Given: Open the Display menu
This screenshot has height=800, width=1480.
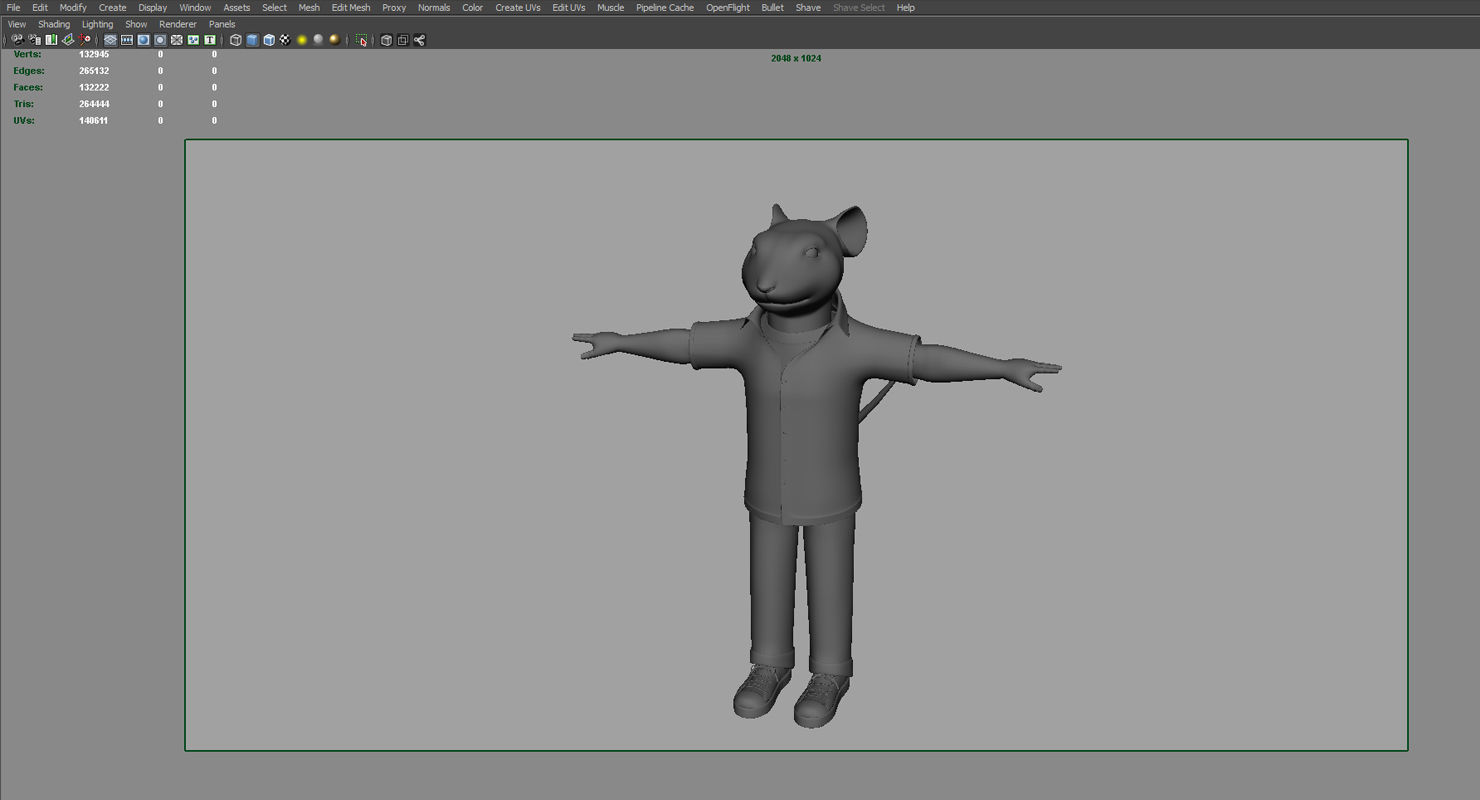Looking at the screenshot, I should (153, 7).
